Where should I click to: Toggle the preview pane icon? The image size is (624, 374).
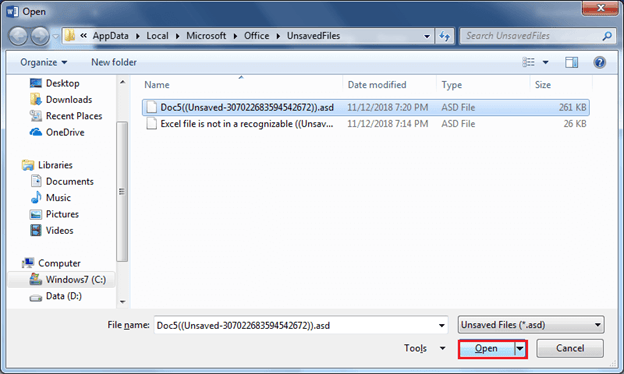click(x=571, y=62)
